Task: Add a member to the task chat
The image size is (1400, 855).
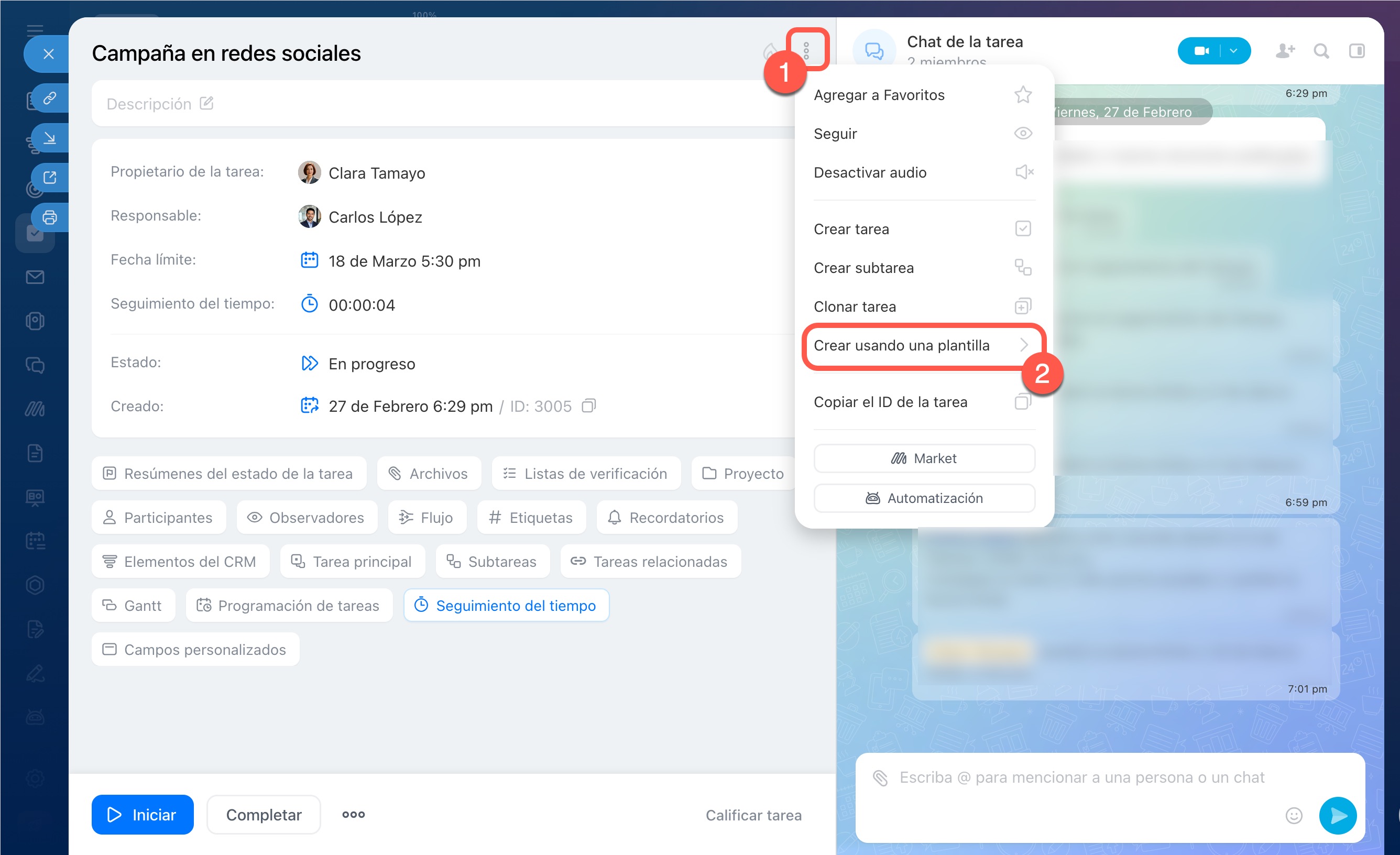Action: [x=1284, y=51]
